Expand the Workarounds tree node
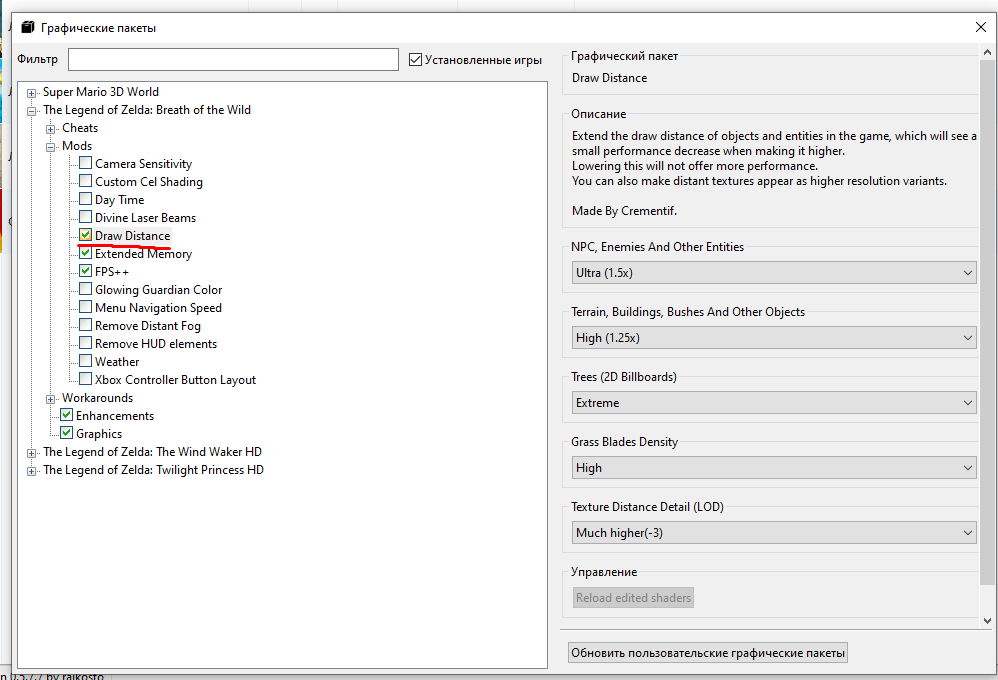The image size is (998, 680). click(x=50, y=399)
